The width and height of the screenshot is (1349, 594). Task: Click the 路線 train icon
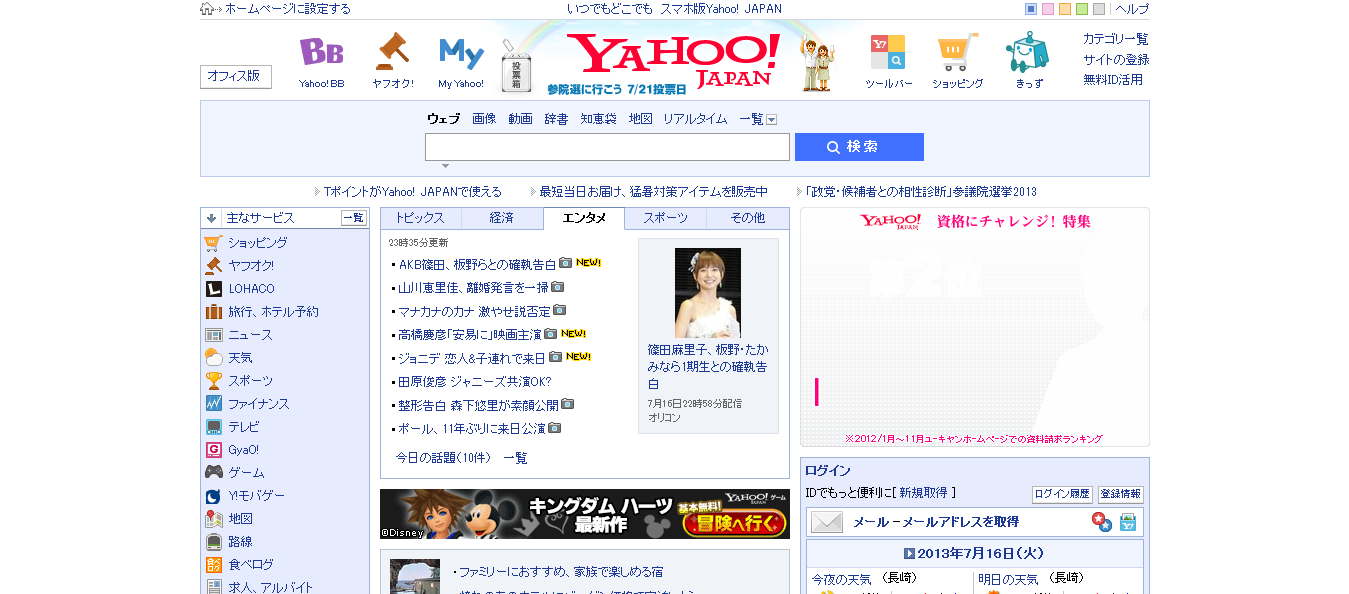(213, 542)
